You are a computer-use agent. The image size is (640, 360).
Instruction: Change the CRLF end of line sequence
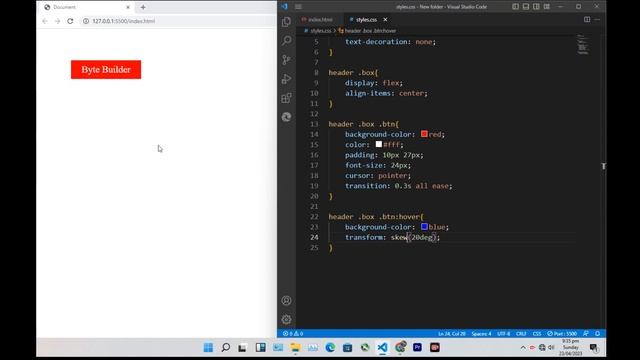pyautogui.click(x=521, y=333)
